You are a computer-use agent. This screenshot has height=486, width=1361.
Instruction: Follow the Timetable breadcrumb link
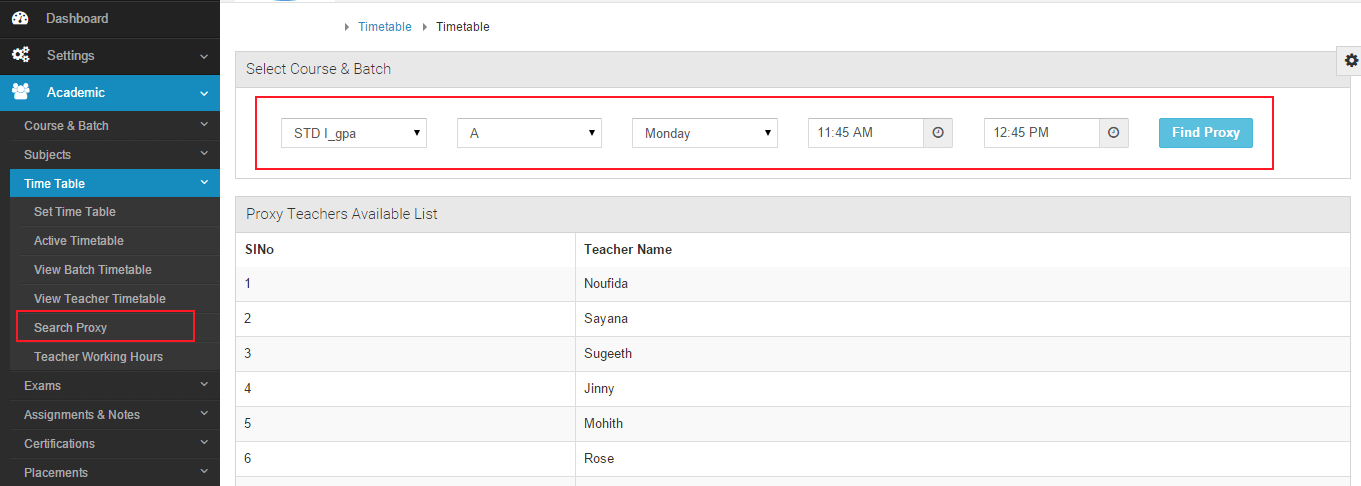coord(385,27)
